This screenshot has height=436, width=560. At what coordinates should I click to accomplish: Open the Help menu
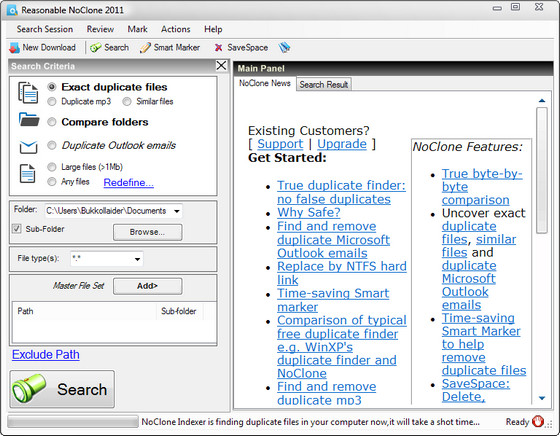[213, 29]
